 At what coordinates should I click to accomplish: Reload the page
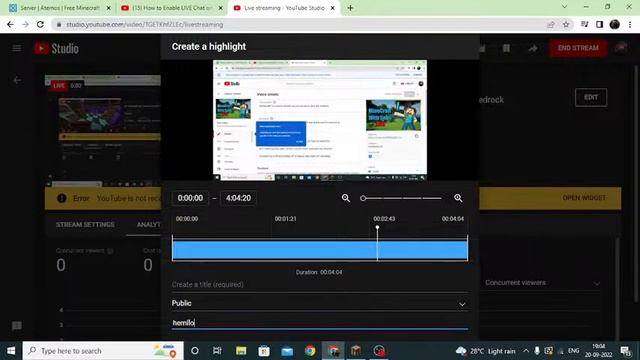[x=40, y=24]
